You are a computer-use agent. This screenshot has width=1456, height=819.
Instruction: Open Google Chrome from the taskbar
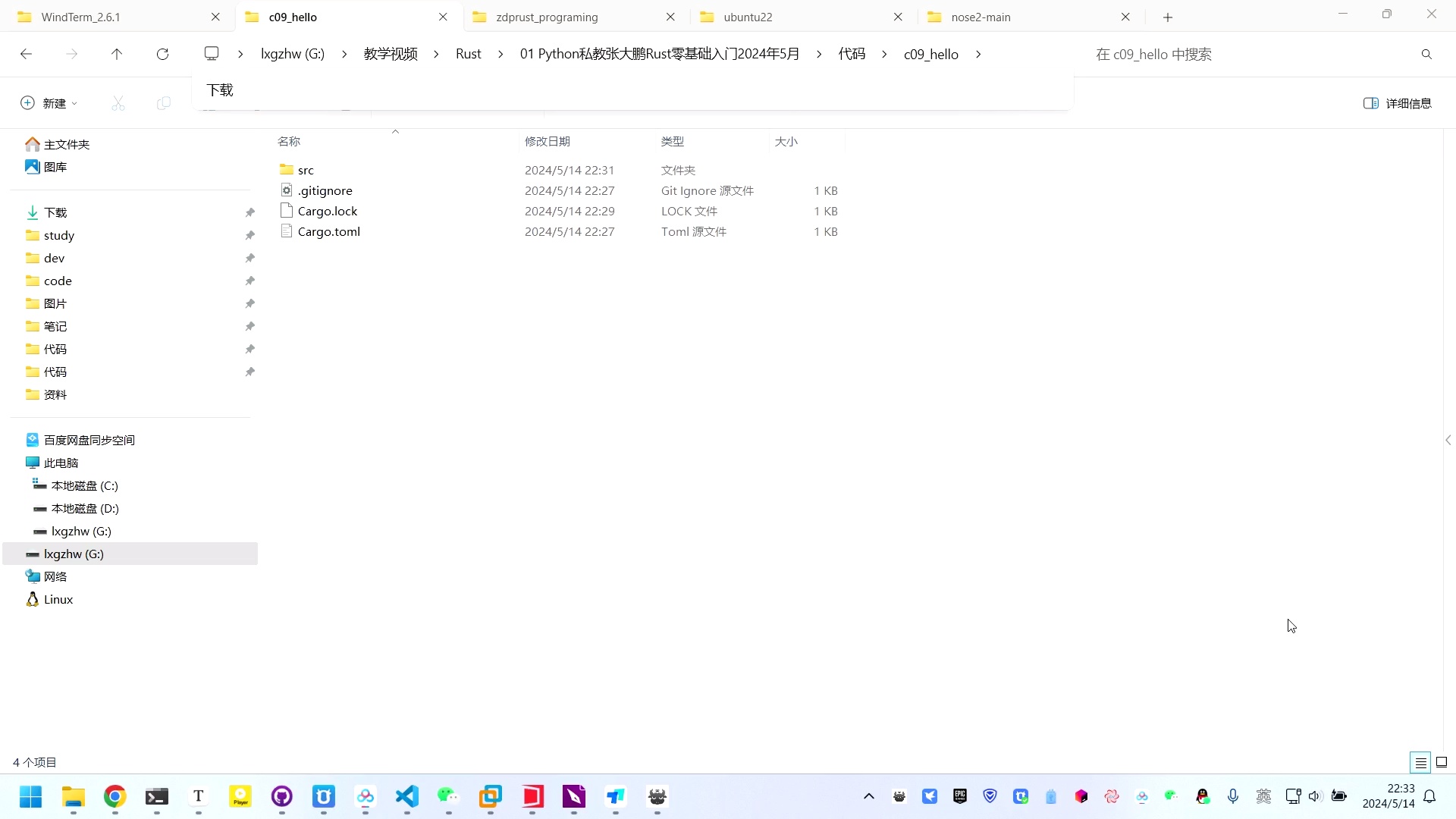[x=115, y=798]
